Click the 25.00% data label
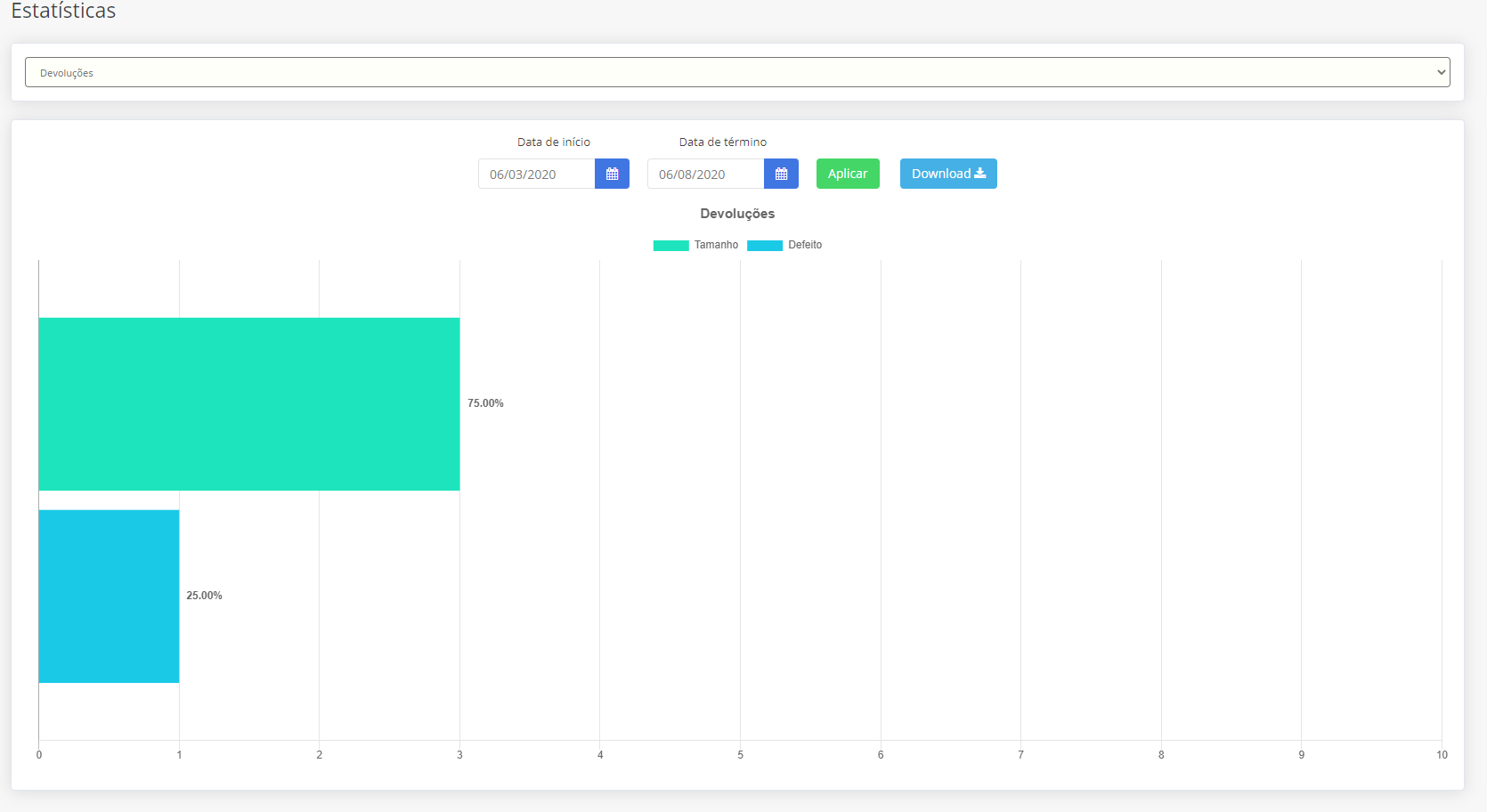This screenshot has width=1487, height=812. pos(204,596)
